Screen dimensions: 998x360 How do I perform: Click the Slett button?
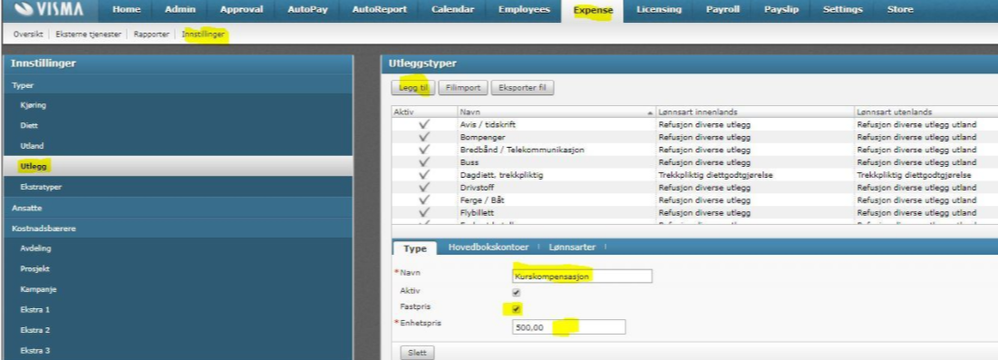417,352
